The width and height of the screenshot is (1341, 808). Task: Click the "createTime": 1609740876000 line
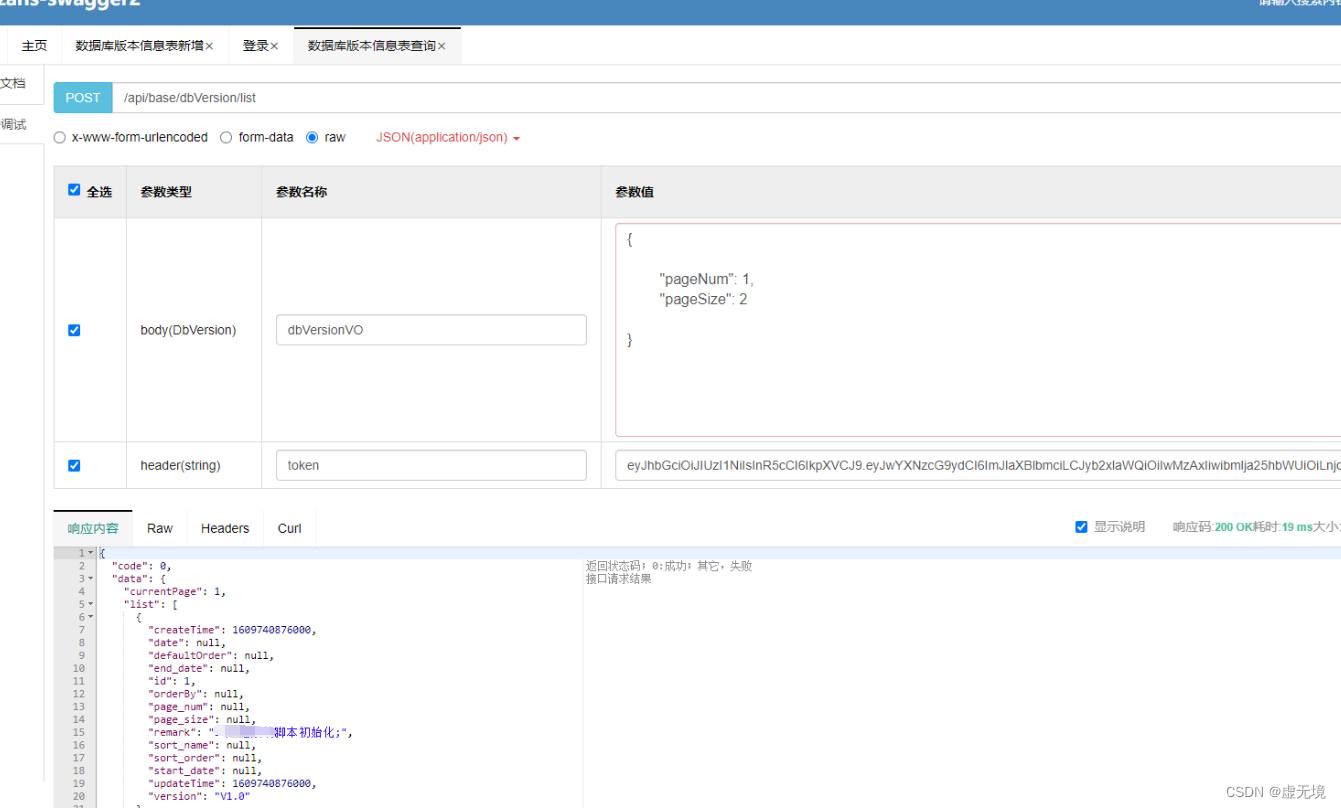(232, 630)
